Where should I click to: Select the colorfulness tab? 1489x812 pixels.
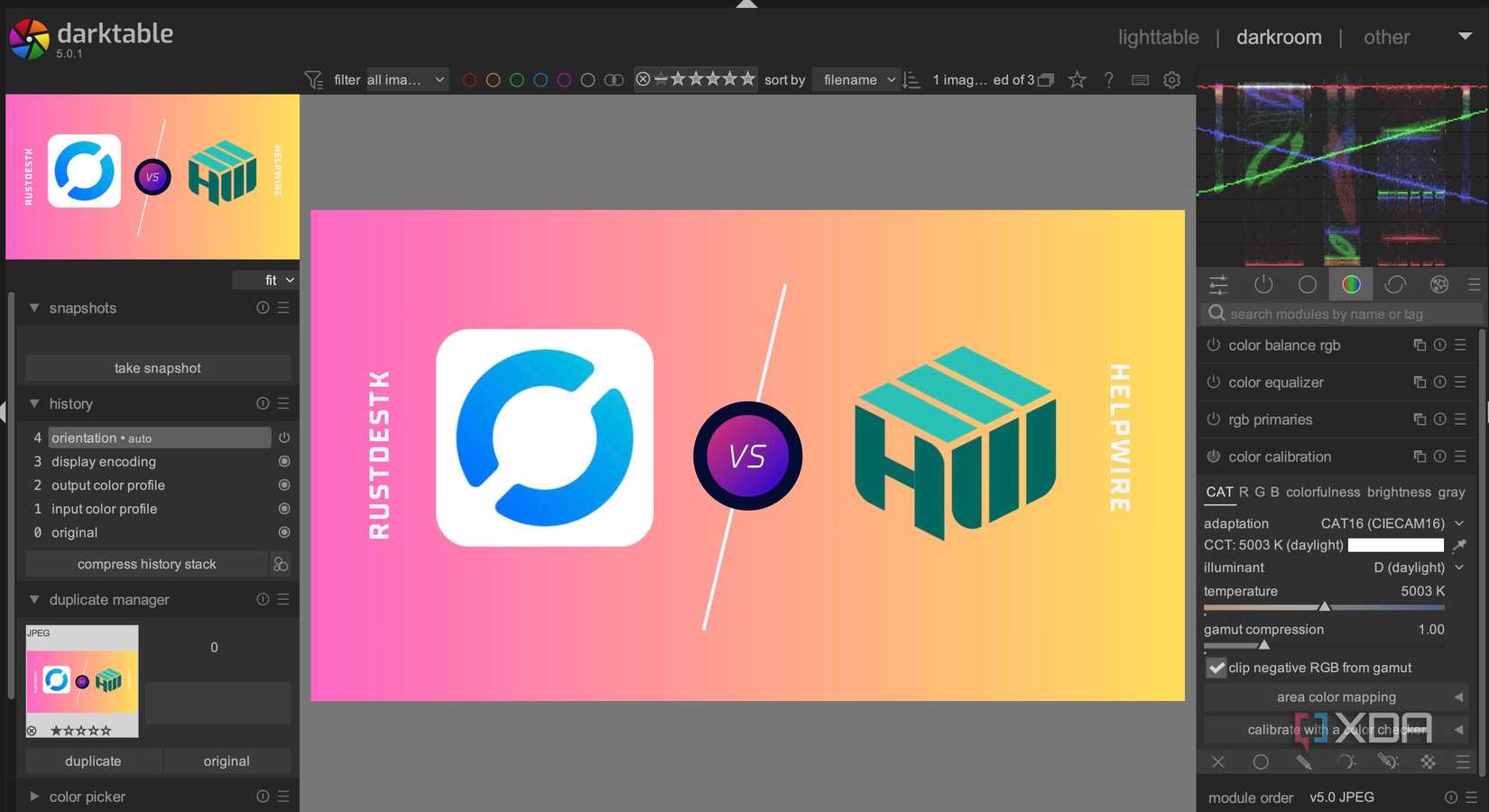click(1323, 492)
